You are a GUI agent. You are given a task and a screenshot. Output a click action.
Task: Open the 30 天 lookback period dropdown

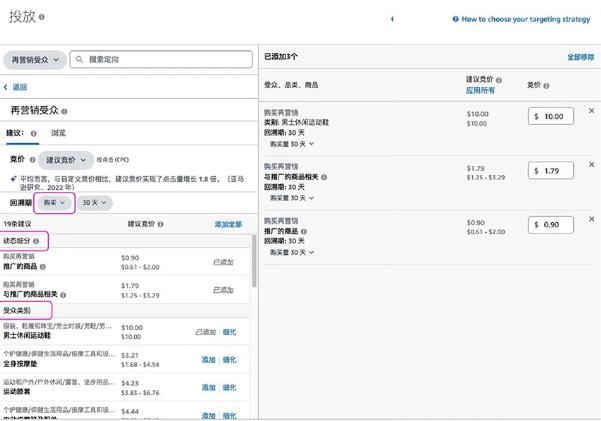[95, 203]
